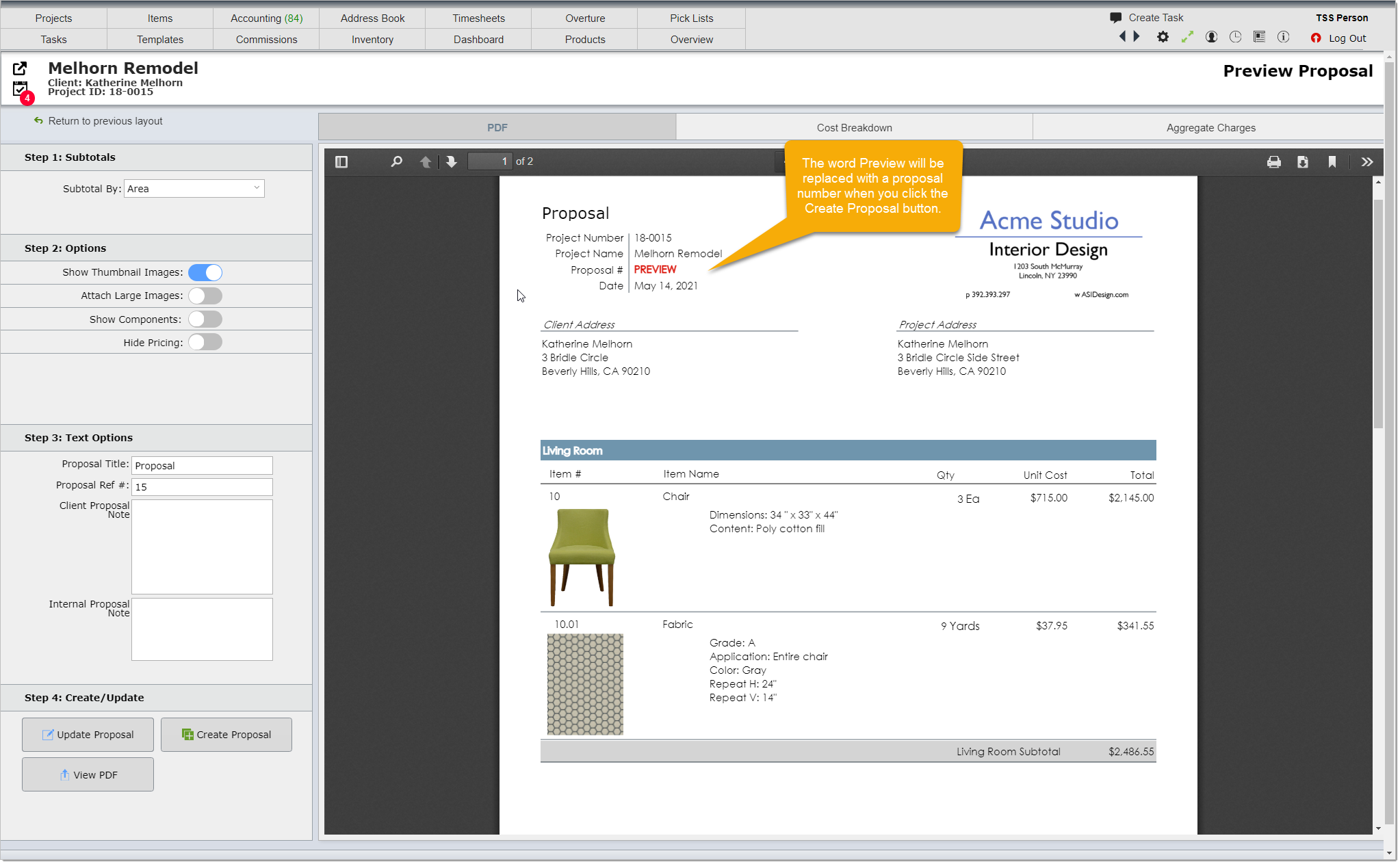The height and width of the screenshot is (864, 1400).
Task: Click the Create Task link
Action: (x=1156, y=18)
